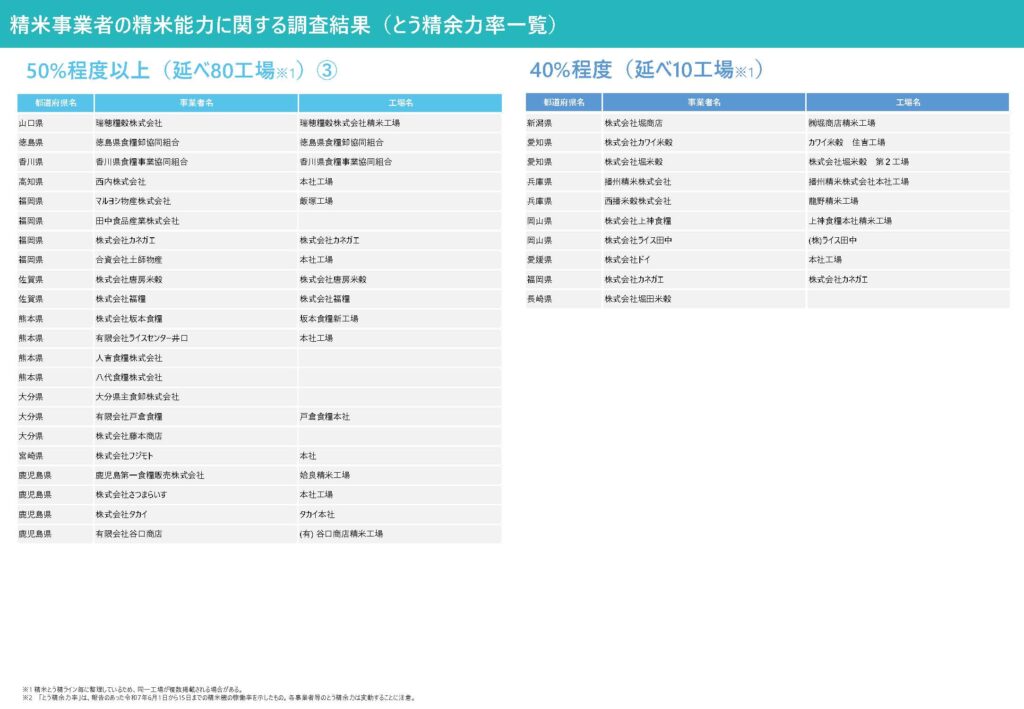
Task: Click the factory name (有) 谷口商店精米工場
Action: 342,534
